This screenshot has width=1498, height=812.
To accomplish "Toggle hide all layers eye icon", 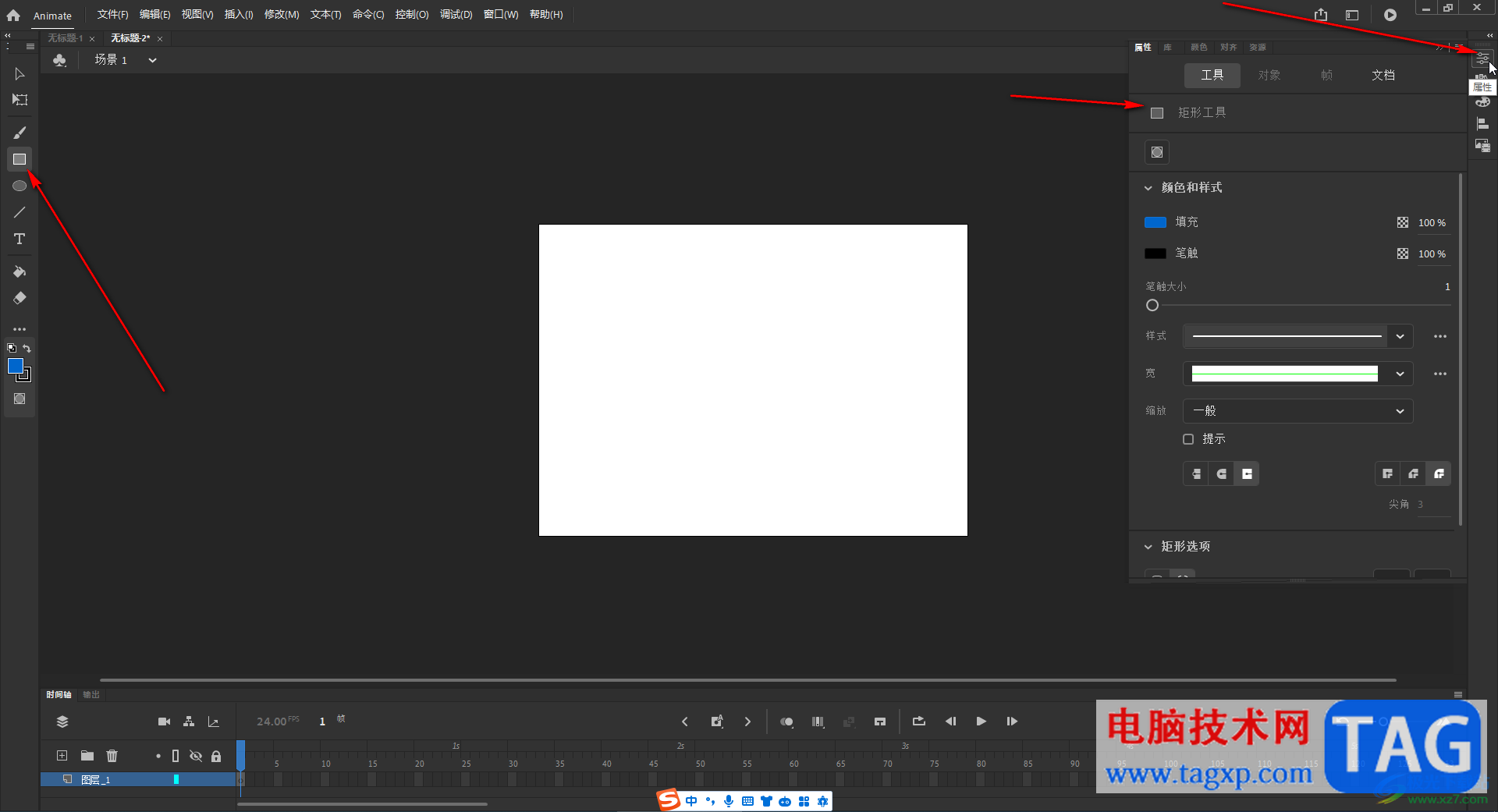I will pyautogui.click(x=196, y=756).
